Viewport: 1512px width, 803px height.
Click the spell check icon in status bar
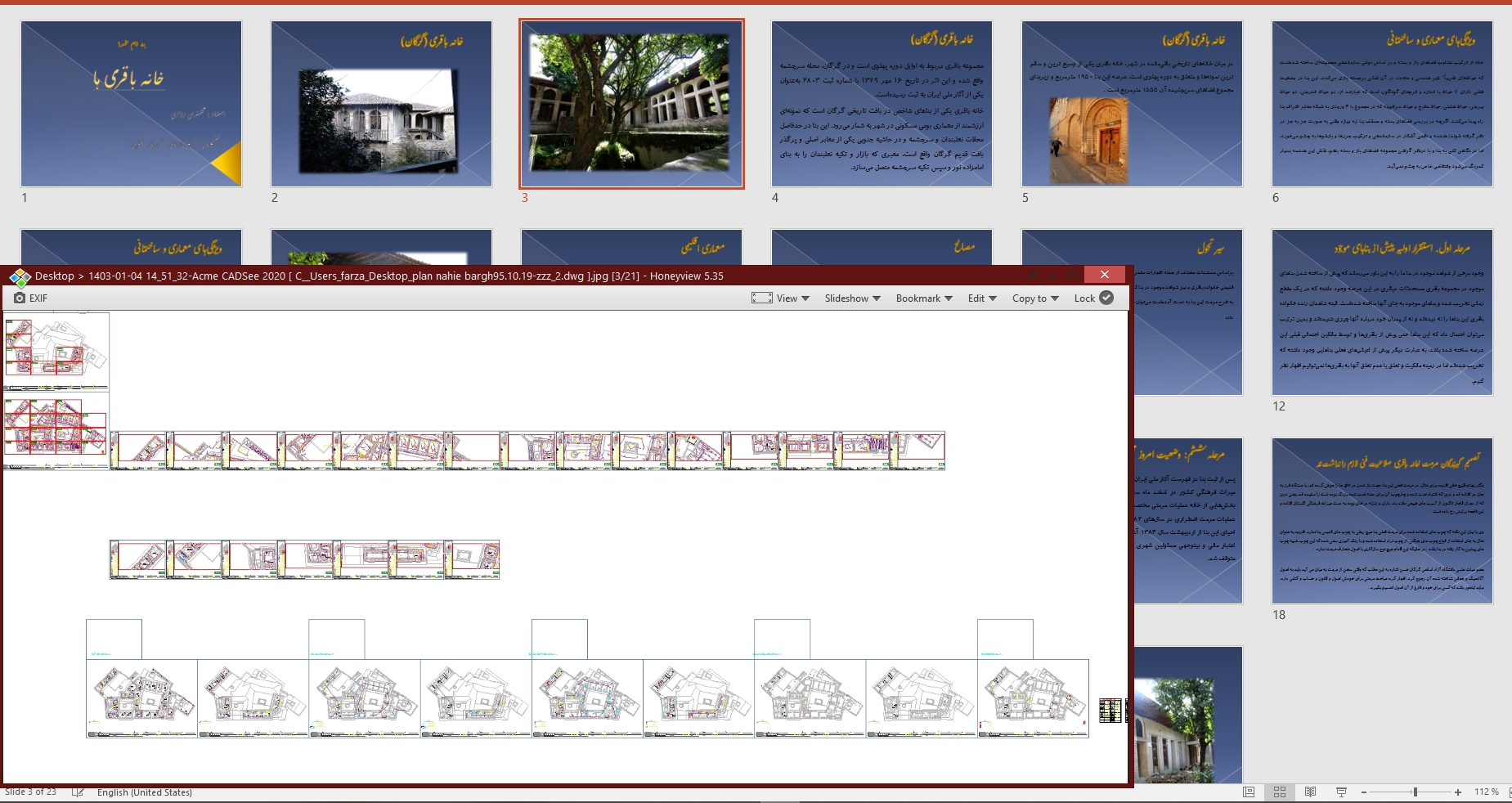point(78,792)
